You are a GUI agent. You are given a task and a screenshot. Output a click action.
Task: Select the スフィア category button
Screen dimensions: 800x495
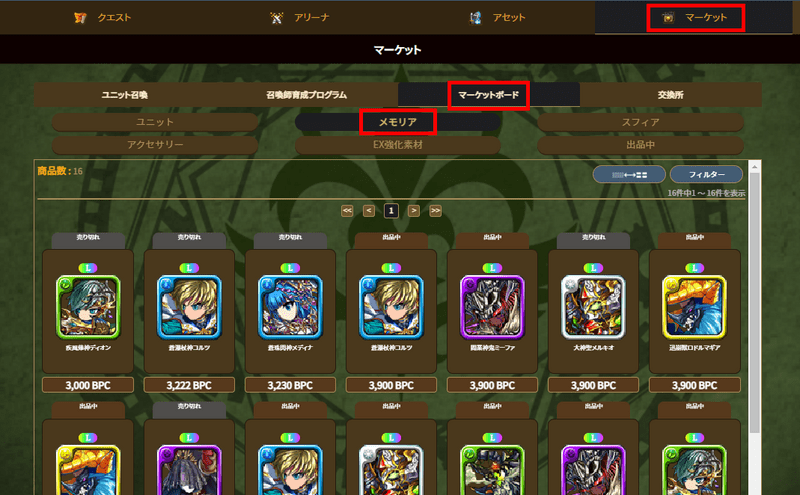click(640, 122)
